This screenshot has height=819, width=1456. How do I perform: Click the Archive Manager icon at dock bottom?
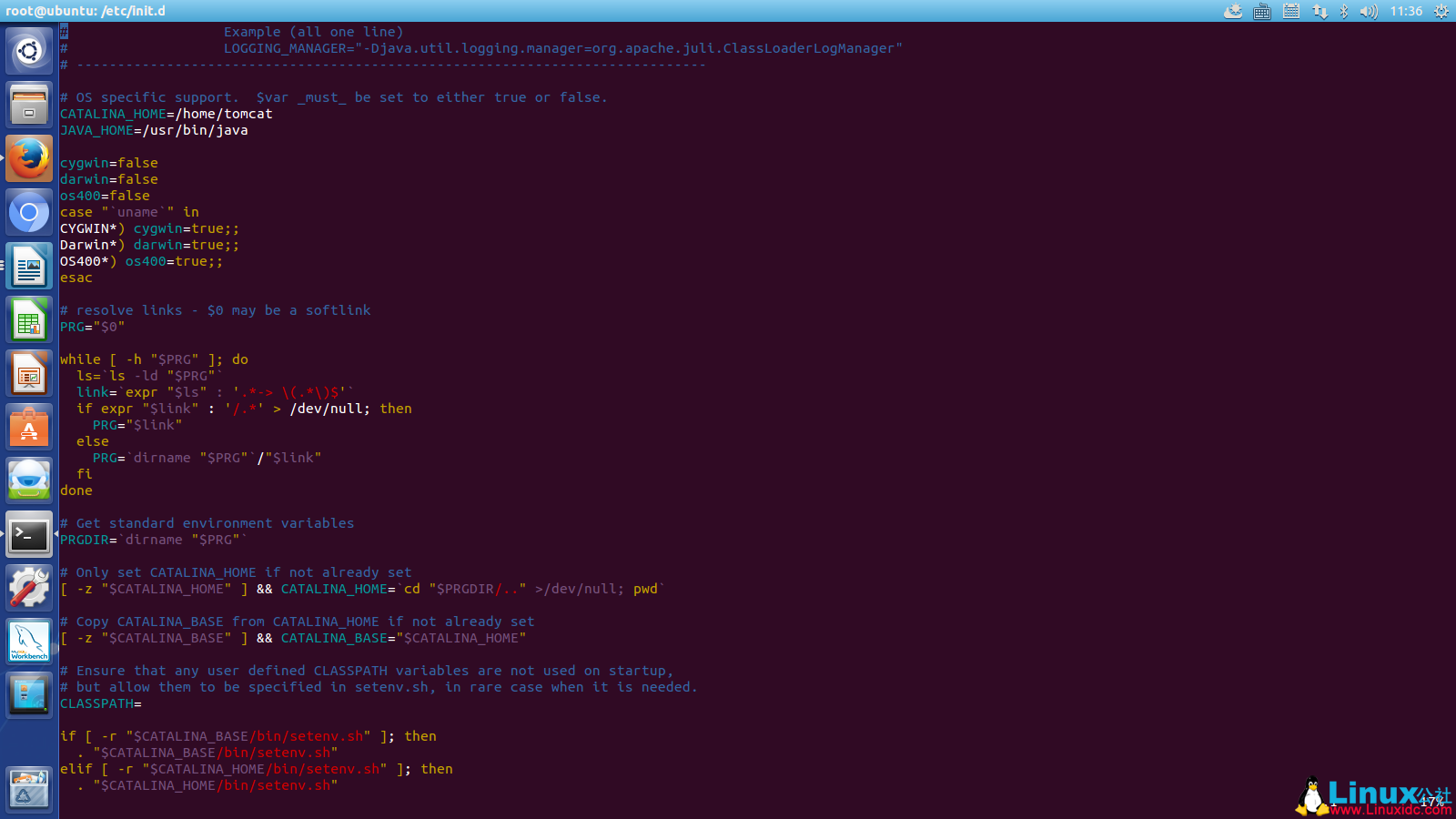(29, 788)
